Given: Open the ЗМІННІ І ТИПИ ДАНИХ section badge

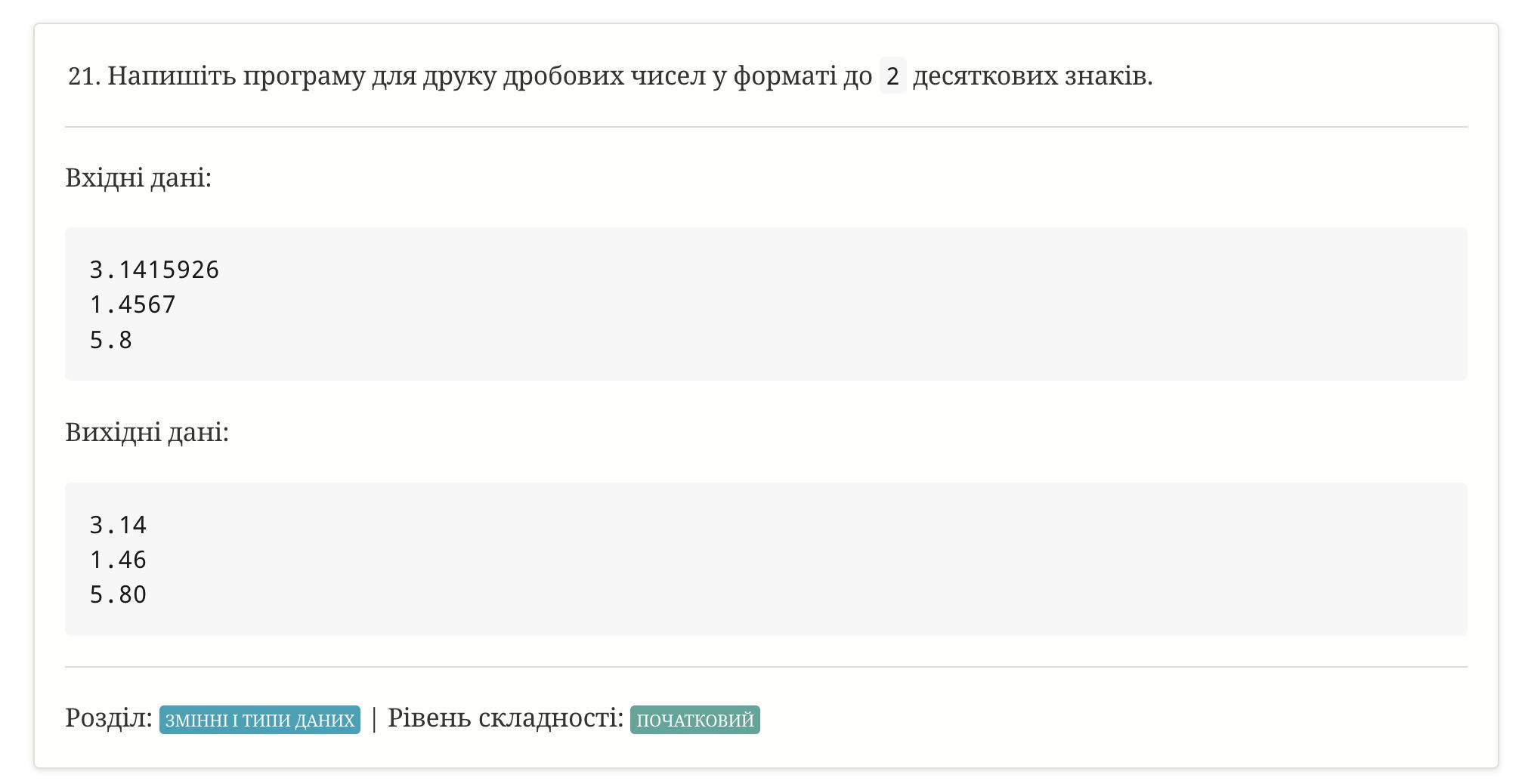Looking at the screenshot, I should pos(259,719).
